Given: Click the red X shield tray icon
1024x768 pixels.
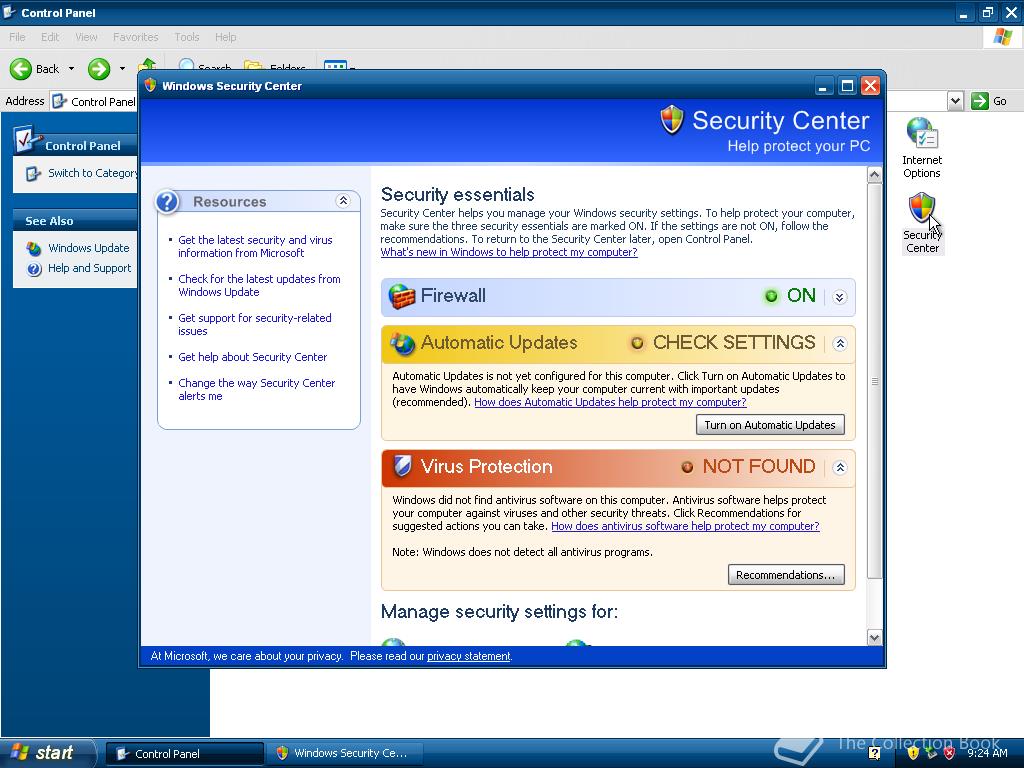Looking at the screenshot, I should [x=950, y=753].
